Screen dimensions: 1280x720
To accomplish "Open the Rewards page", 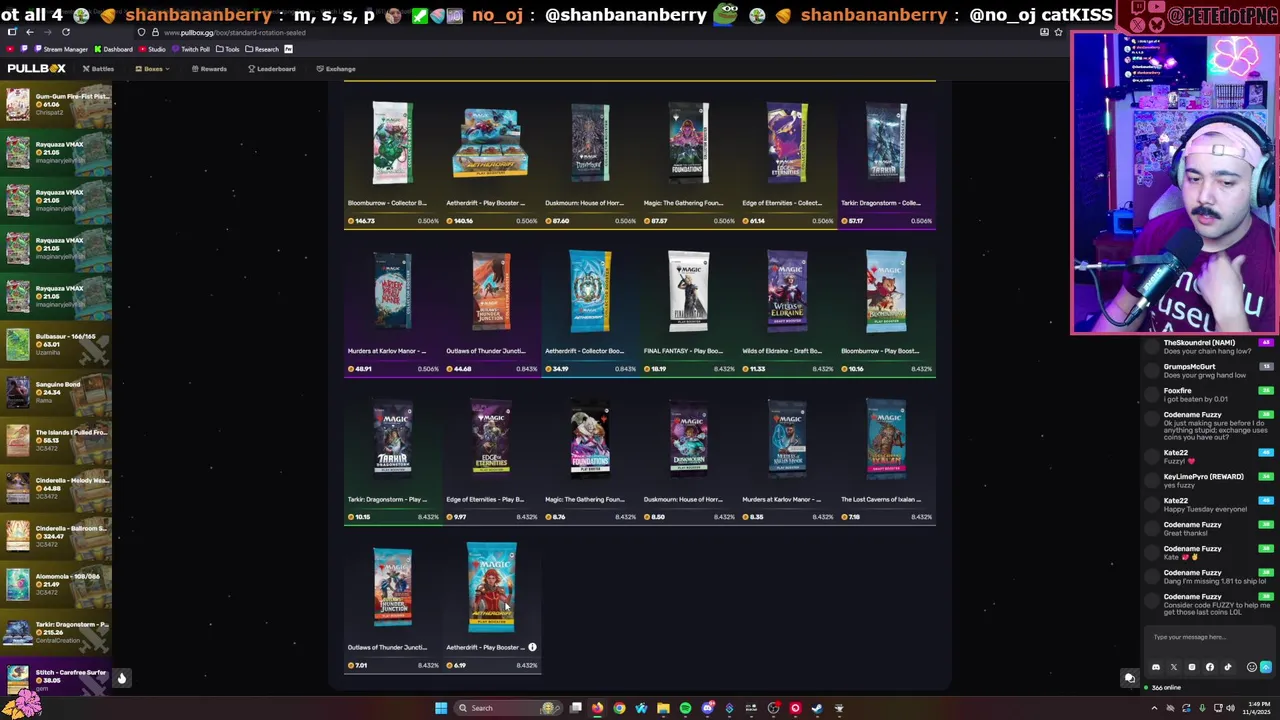I will [x=209, y=69].
